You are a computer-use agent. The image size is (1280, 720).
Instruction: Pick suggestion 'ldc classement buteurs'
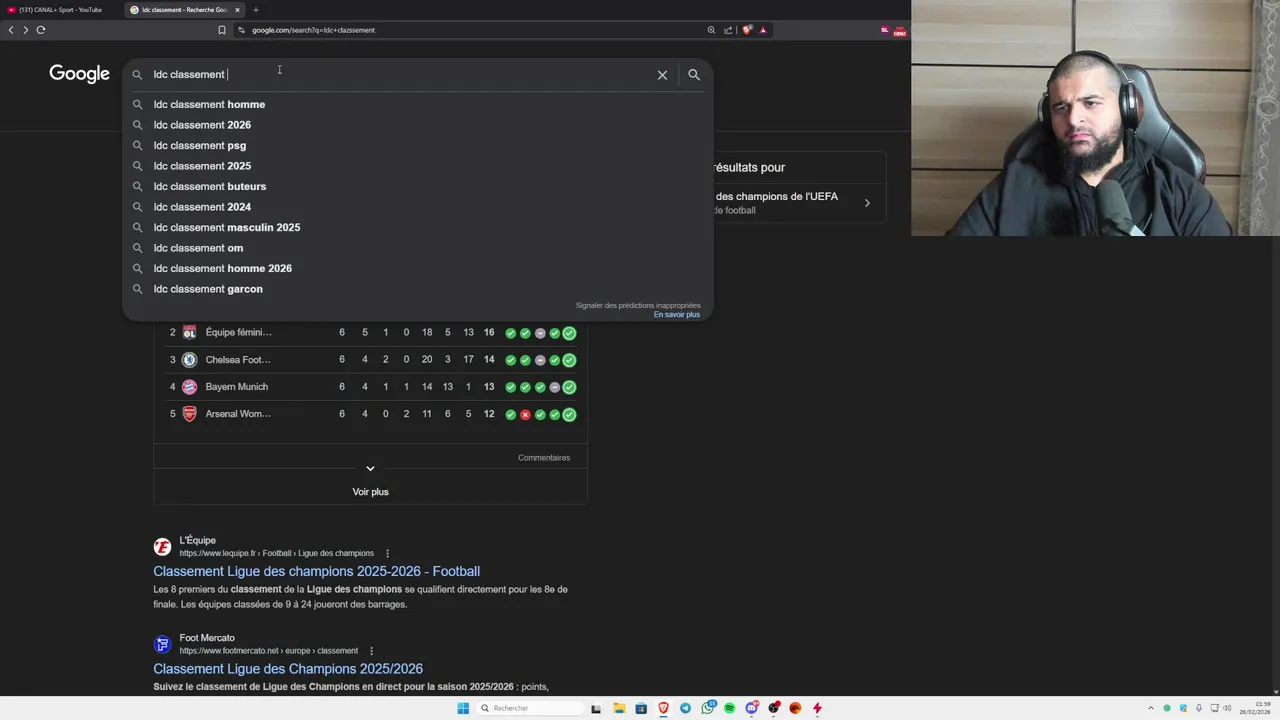tap(418, 186)
